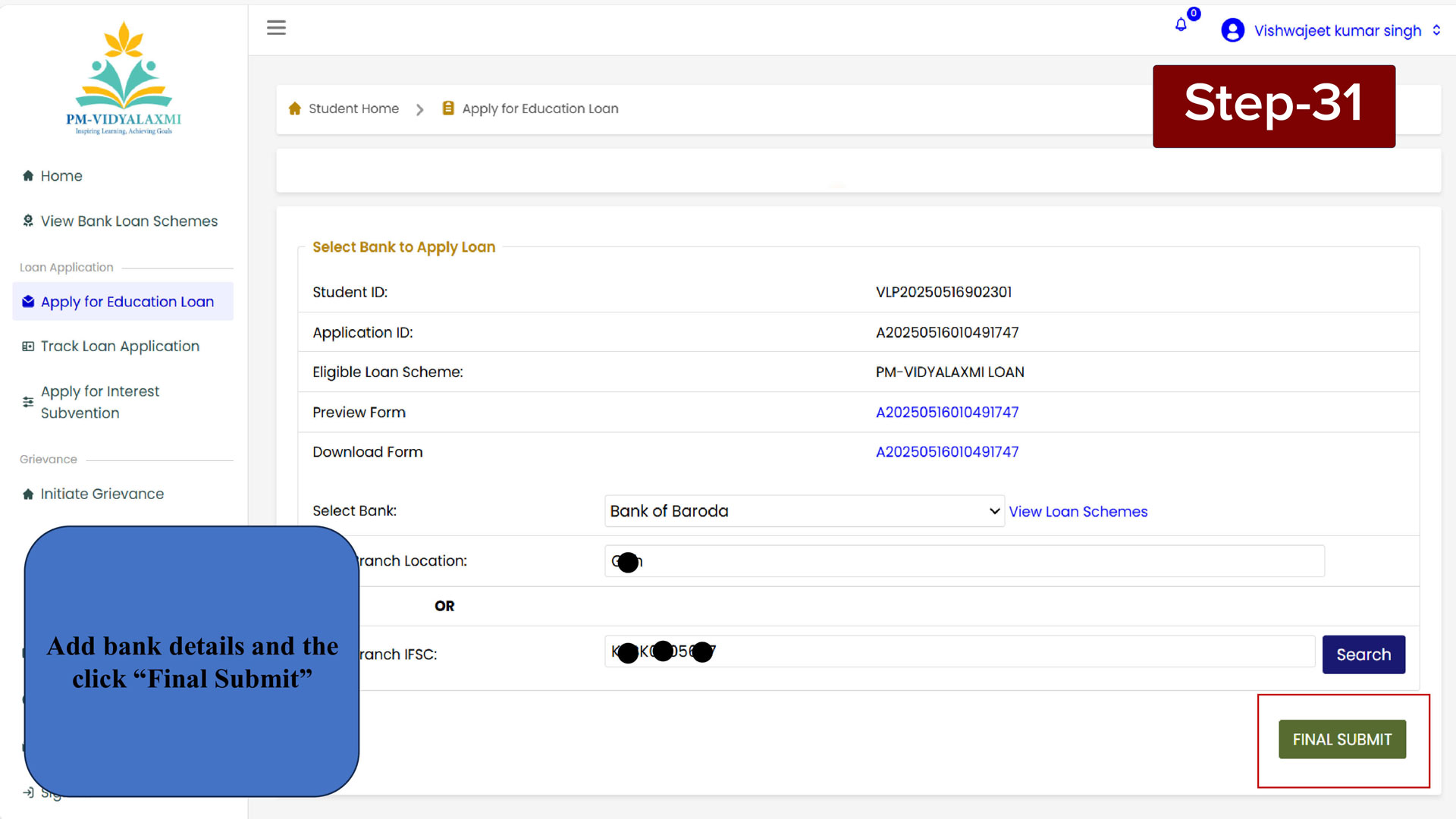
Task: Click the Track Loan Application icon
Action: pyautogui.click(x=28, y=347)
